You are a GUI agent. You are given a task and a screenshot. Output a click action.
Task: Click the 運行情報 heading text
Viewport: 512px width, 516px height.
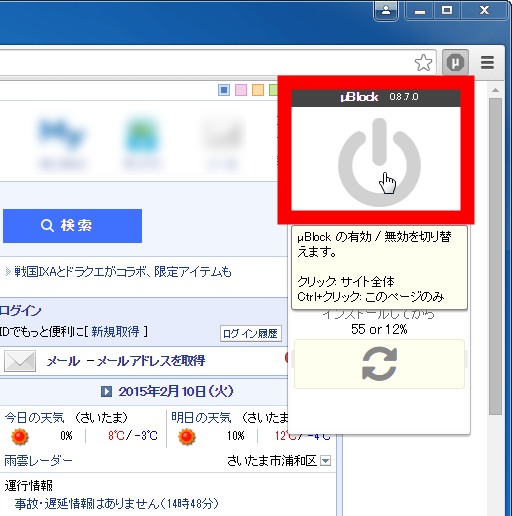29,486
